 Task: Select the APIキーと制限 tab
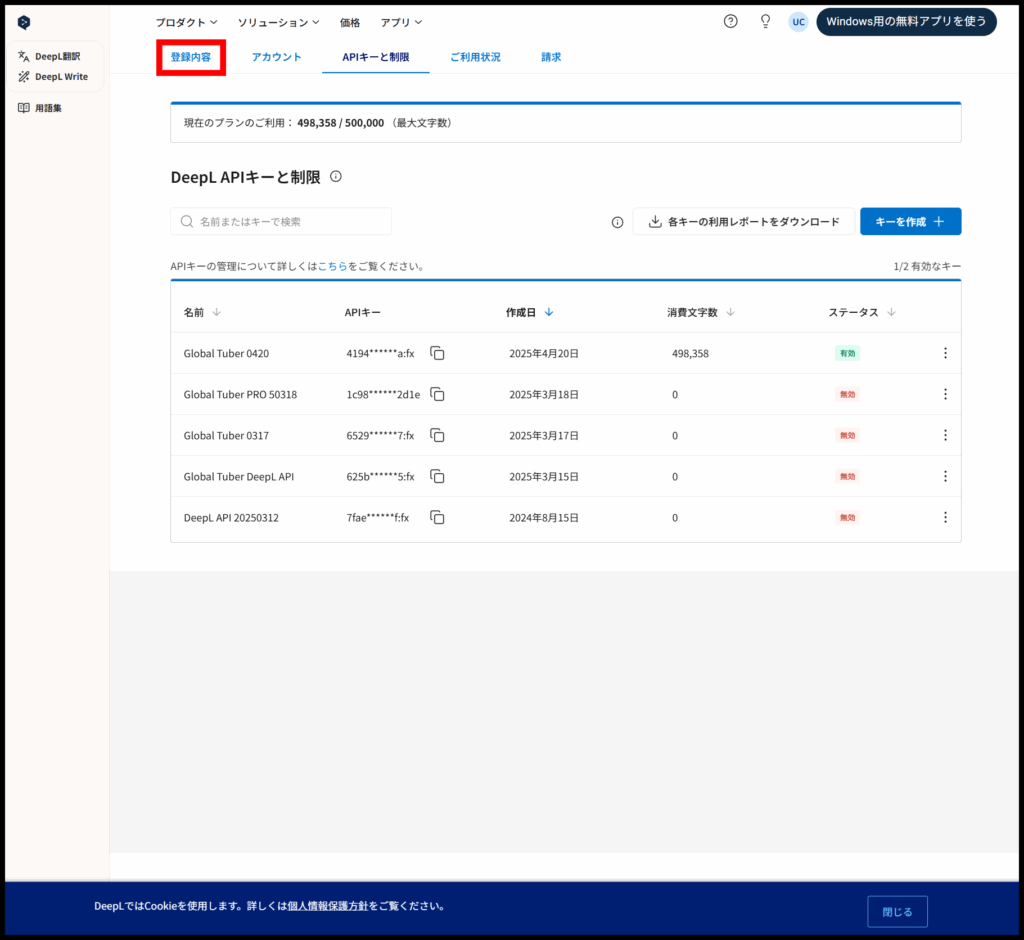pos(376,57)
